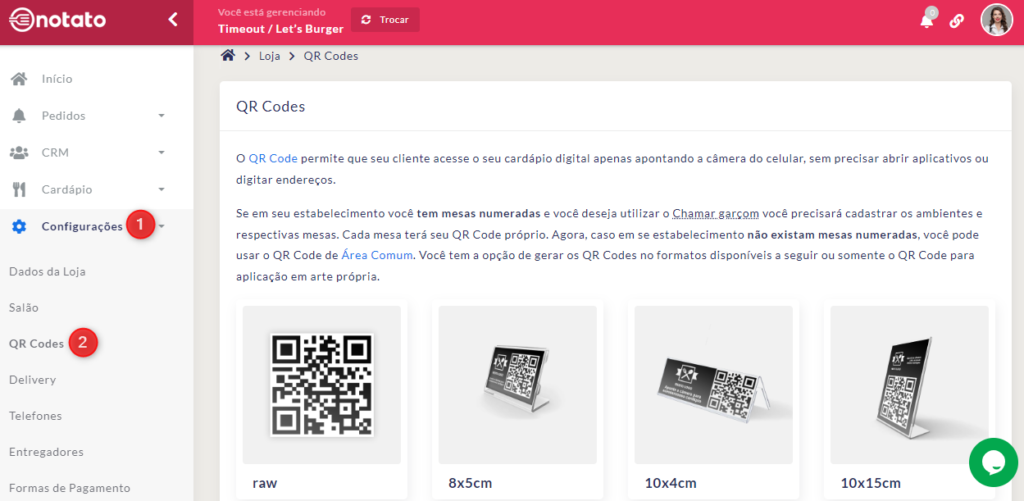Click the Início home icon in sidebar
1024x501 pixels.
point(19,79)
